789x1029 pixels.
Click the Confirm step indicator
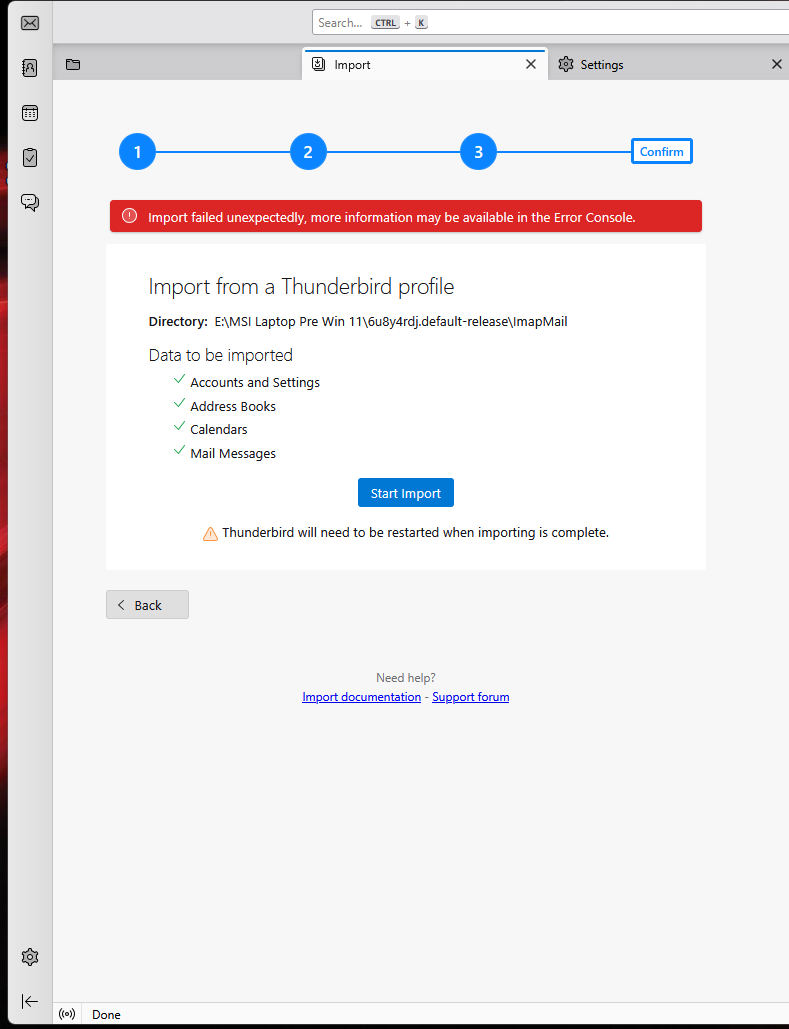pos(662,152)
